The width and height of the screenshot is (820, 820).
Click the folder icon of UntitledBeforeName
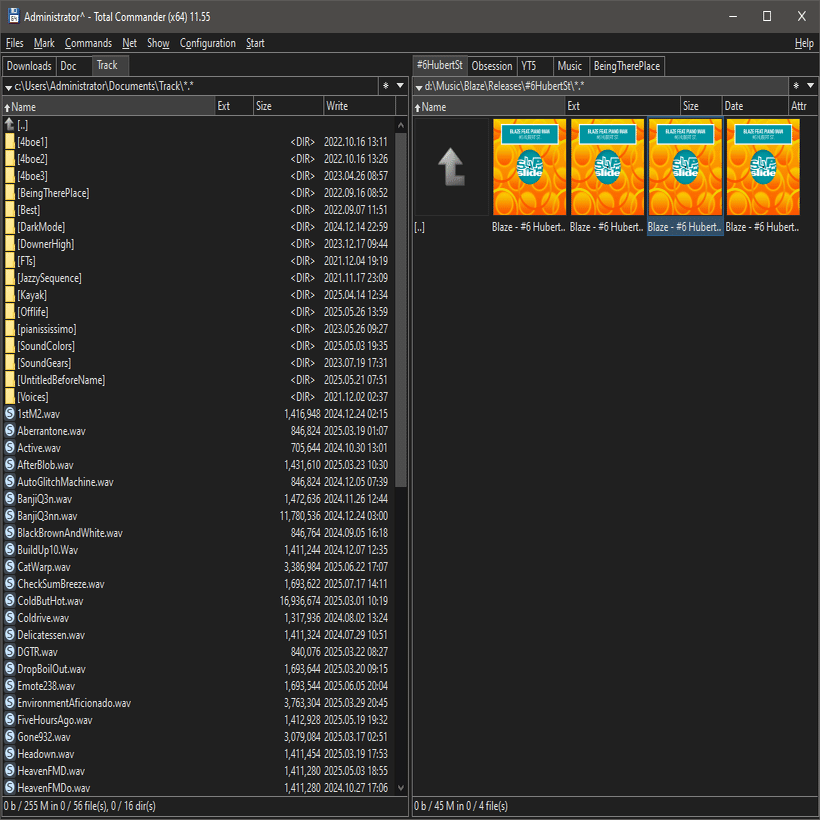tap(9, 380)
